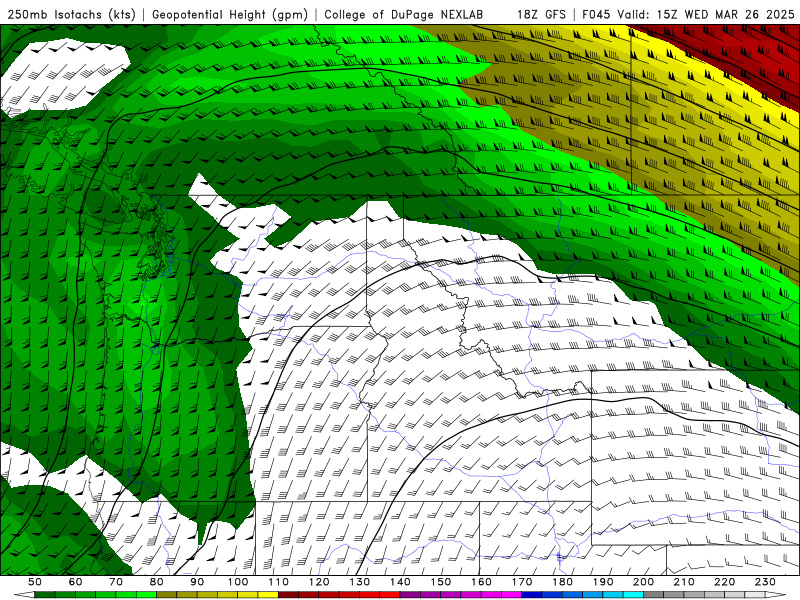Click the '100' label on the color scale

coord(238,582)
